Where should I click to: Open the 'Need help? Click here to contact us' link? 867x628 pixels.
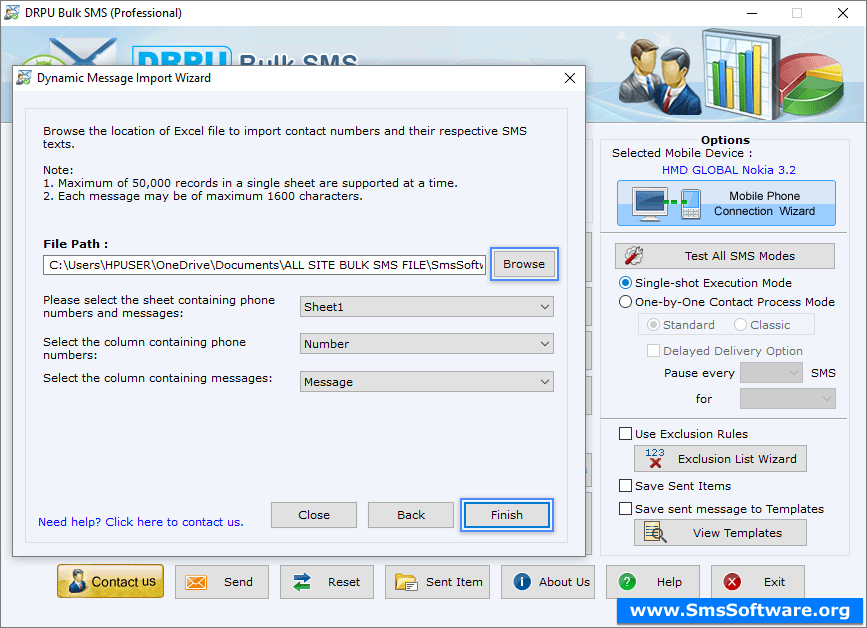tap(140, 522)
